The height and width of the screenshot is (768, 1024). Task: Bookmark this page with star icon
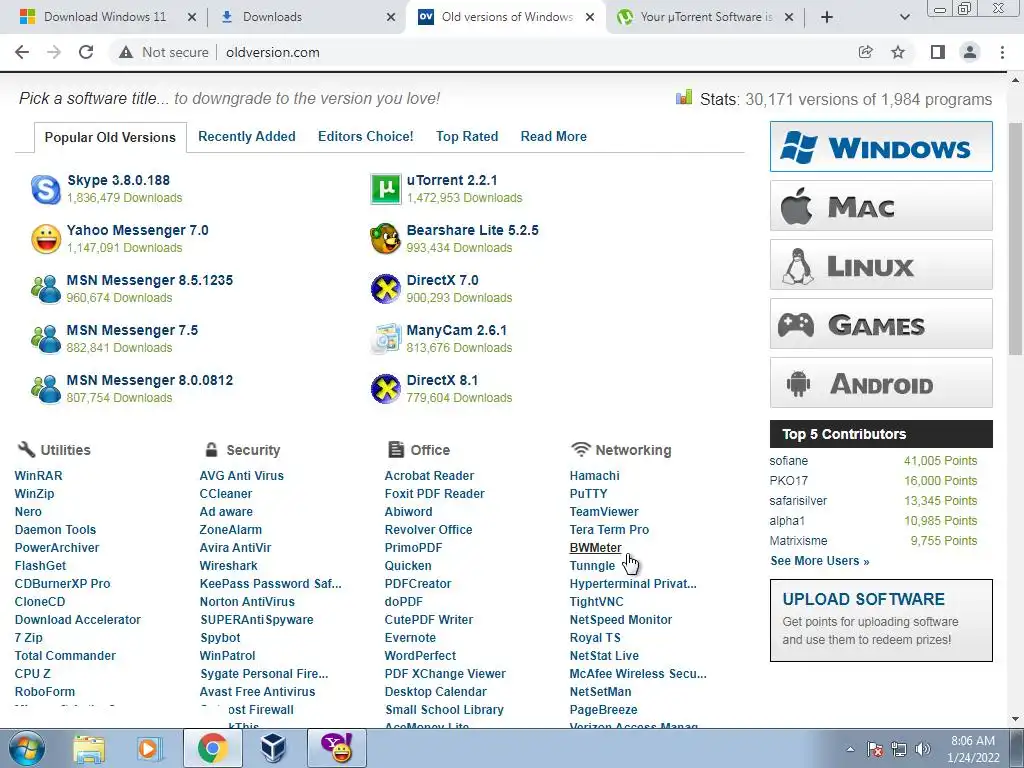pyautogui.click(x=898, y=52)
